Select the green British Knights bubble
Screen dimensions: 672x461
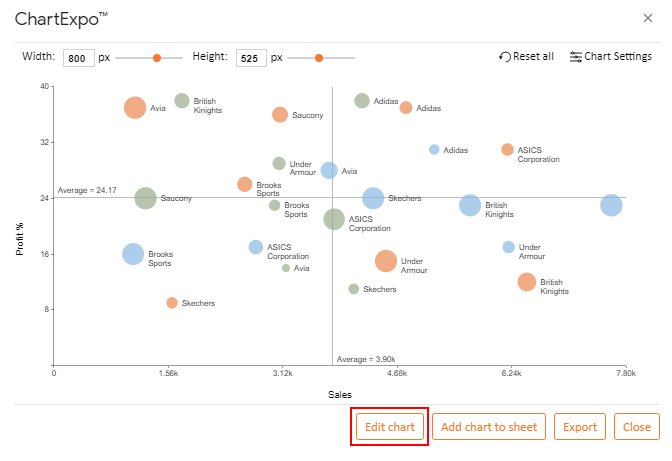coord(182,101)
